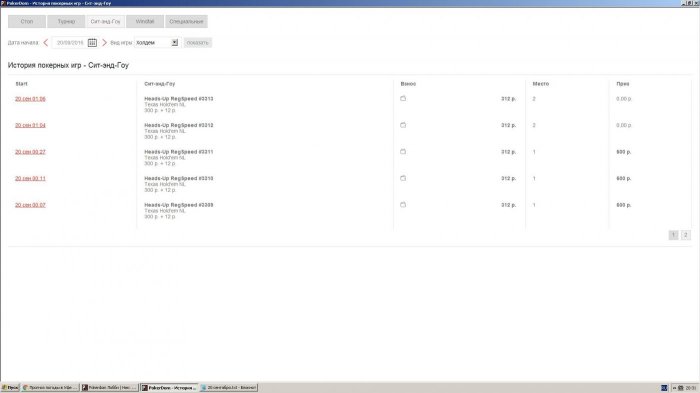Screen dimensions: 700x393
Task: Go to previous date with left arrow
Action: click(46, 42)
